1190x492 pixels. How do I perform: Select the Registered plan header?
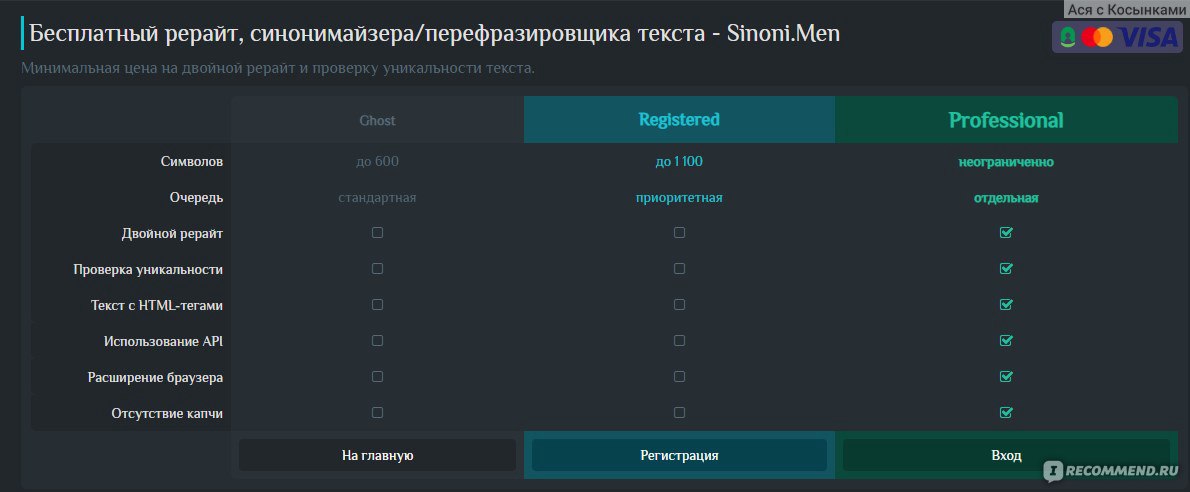tap(679, 120)
